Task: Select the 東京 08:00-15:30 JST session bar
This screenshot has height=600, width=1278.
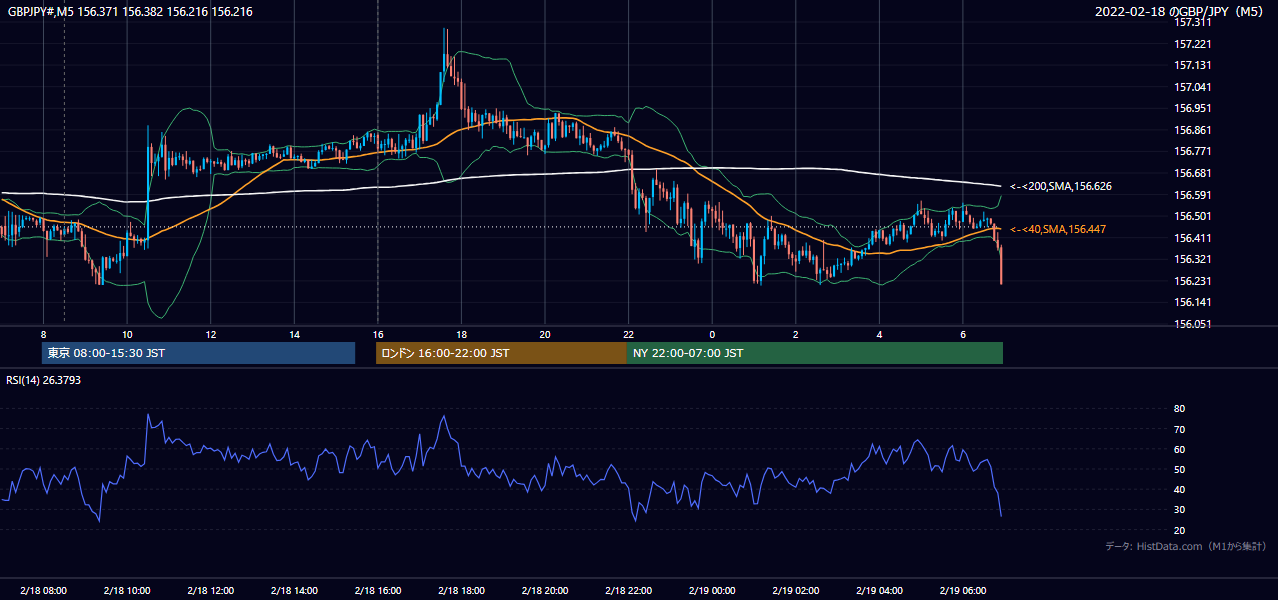Action: pyautogui.click(x=198, y=353)
